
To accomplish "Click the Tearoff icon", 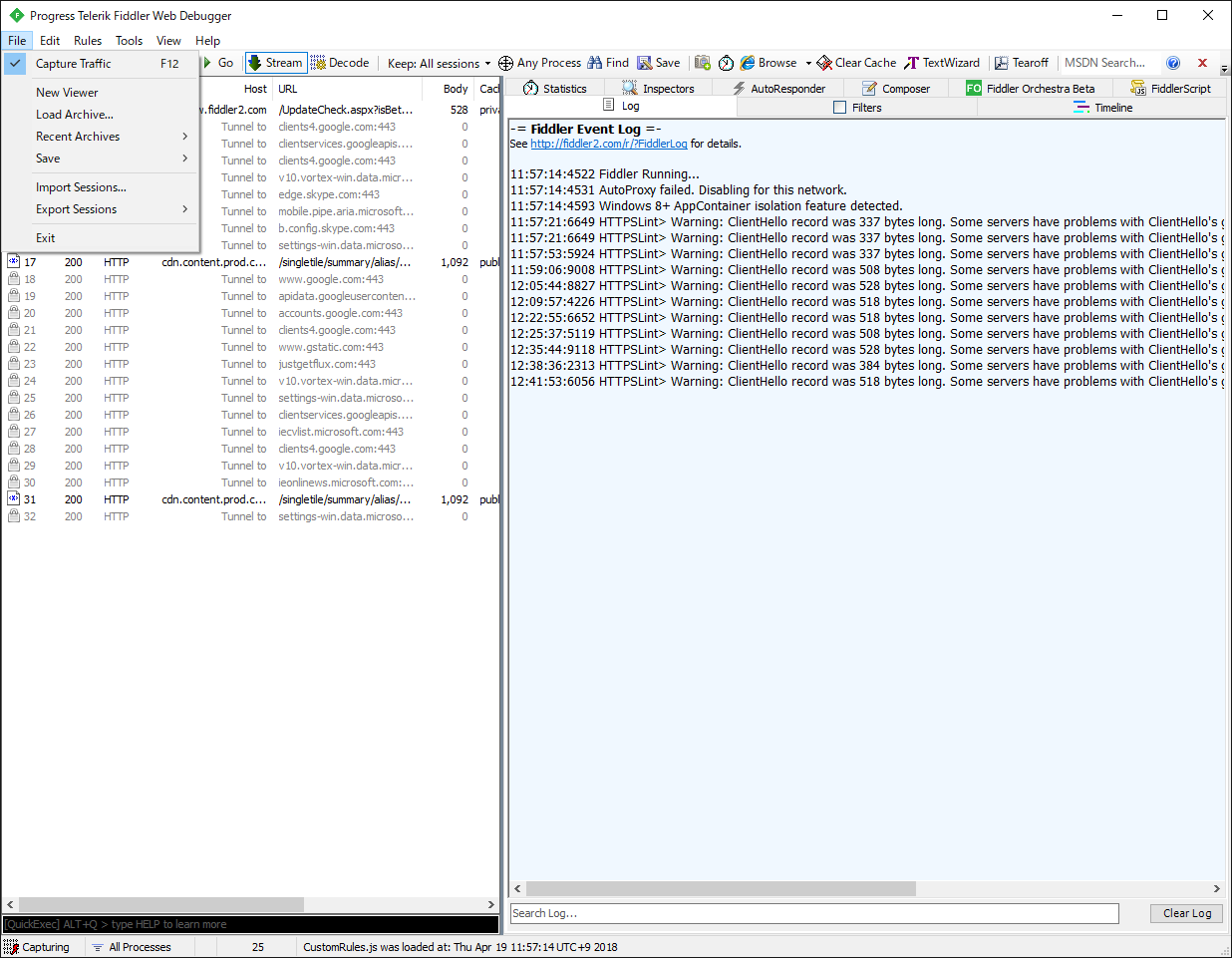I will [1022, 62].
